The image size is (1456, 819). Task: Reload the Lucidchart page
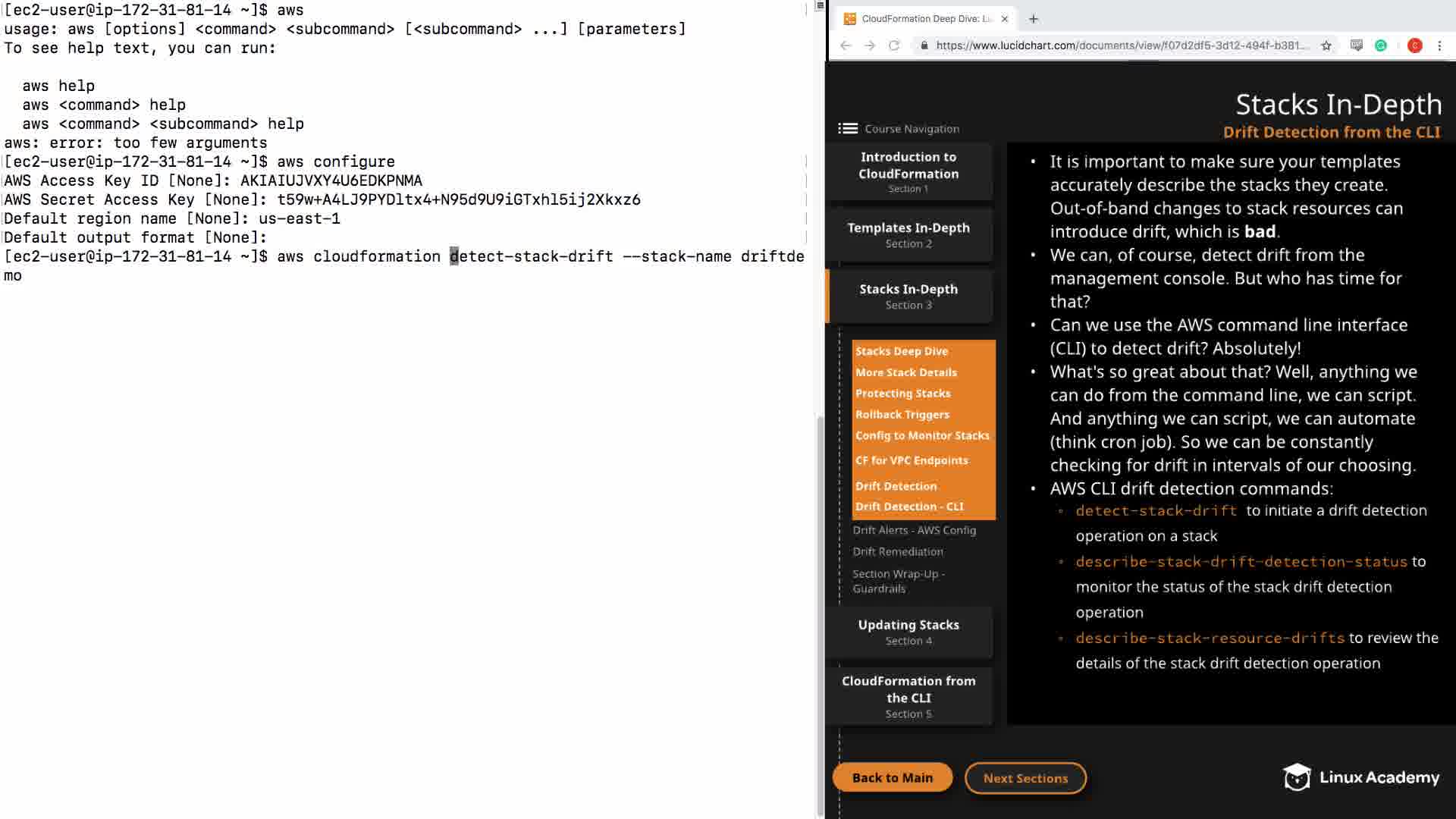click(x=894, y=45)
